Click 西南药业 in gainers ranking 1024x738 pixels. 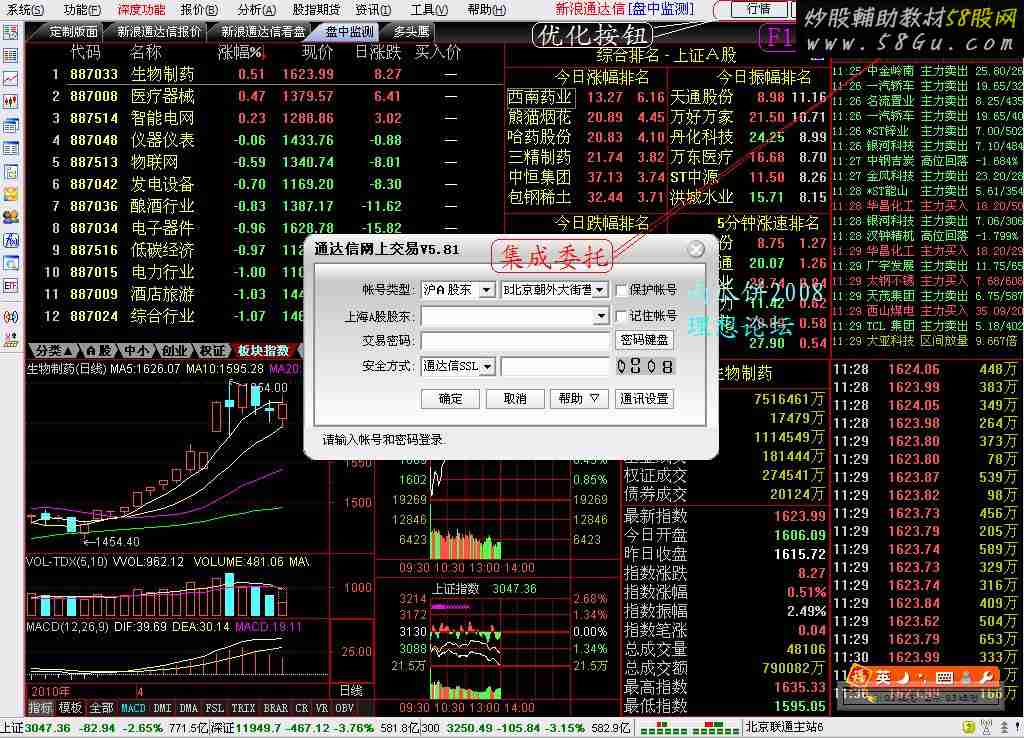539,98
